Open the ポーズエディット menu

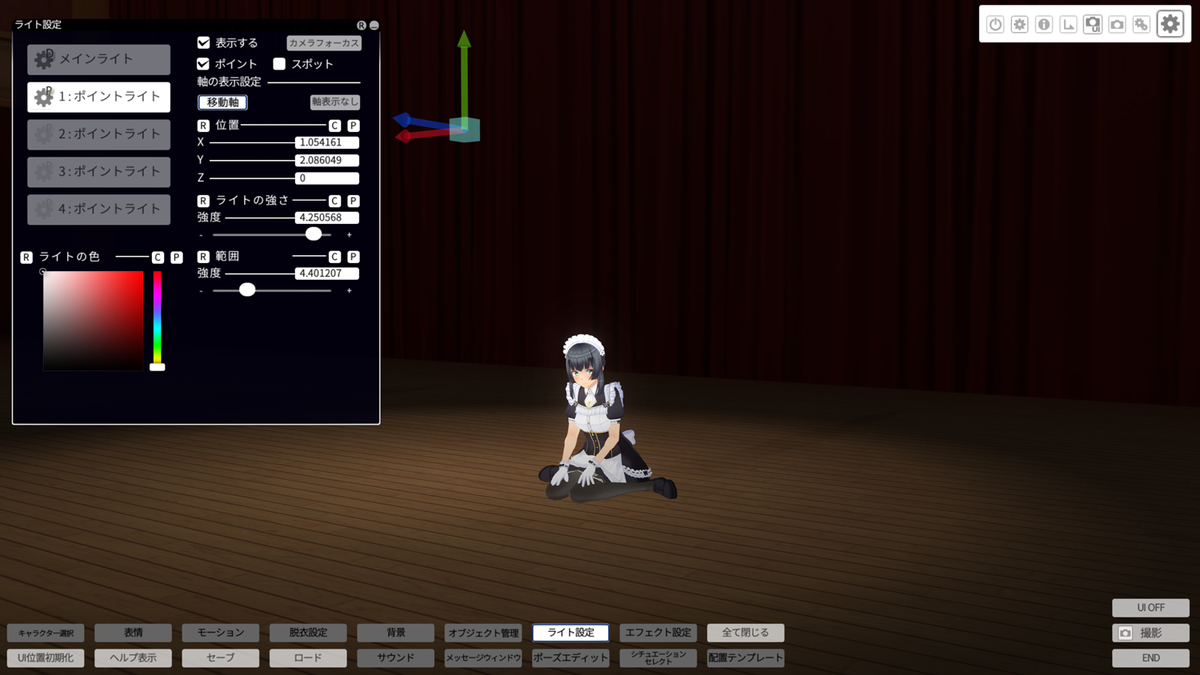coord(570,658)
